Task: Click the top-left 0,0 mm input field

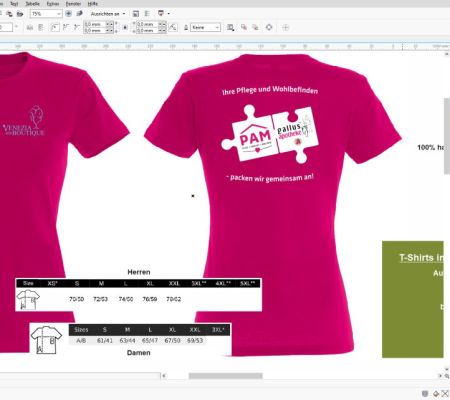Action: (x=94, y=24)
